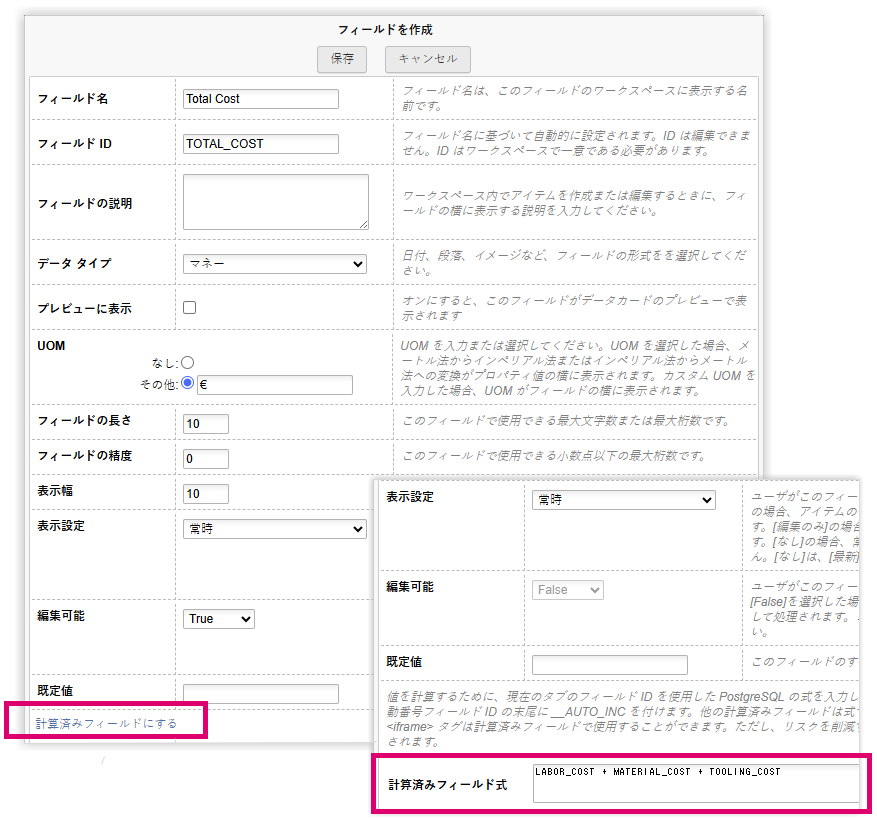Image resolution: width=877 pixels, height=819 pixels.
Task: Click the フィールドの長さ input showing 10
Action: click(x=205, y=423)
